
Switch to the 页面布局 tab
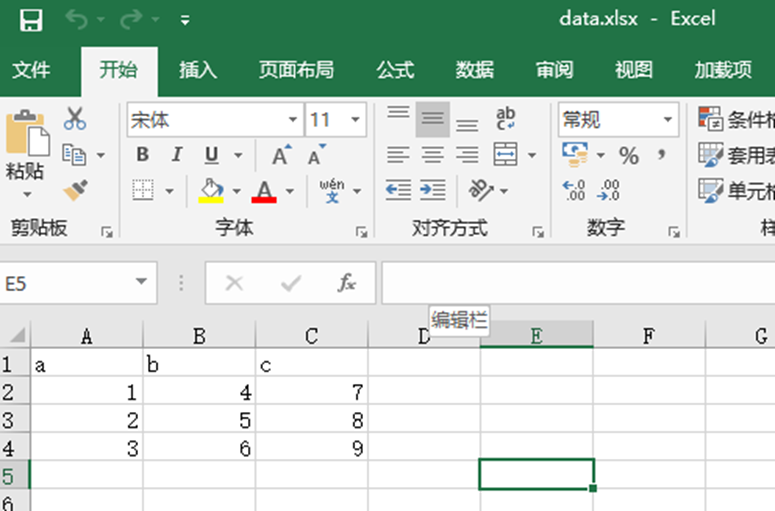tap(296, 70)
